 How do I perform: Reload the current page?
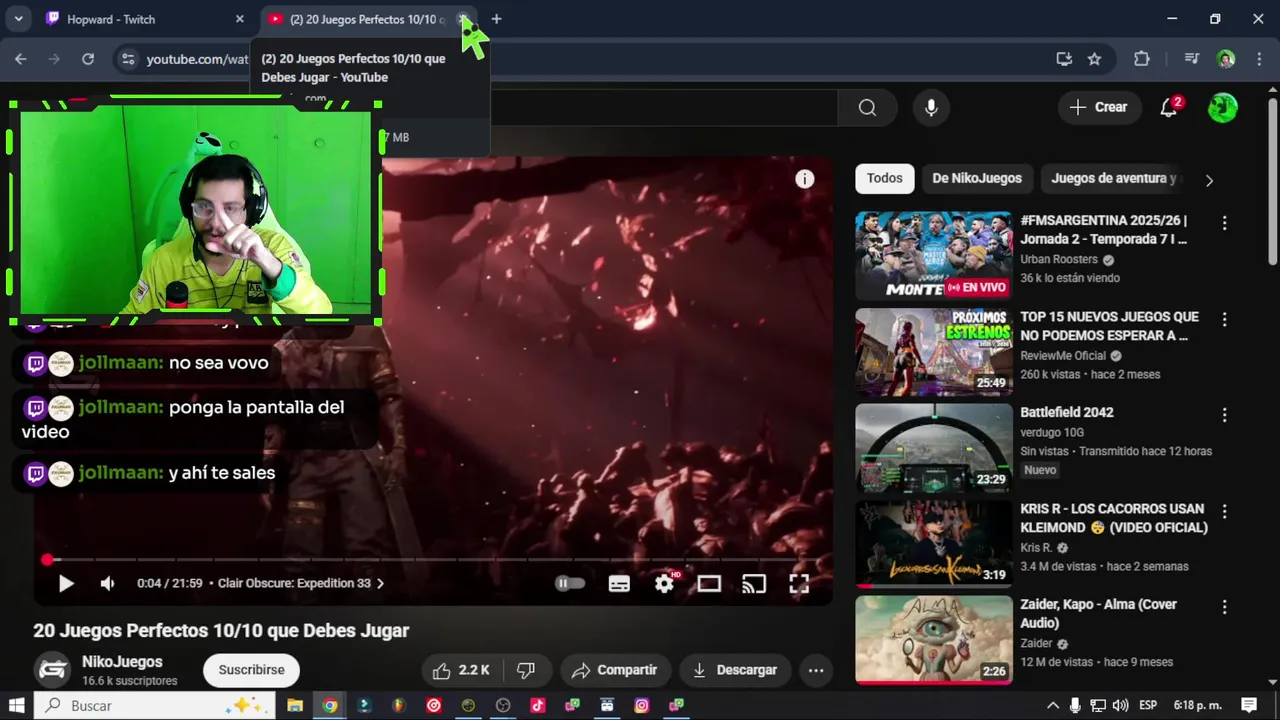(88, 59)
